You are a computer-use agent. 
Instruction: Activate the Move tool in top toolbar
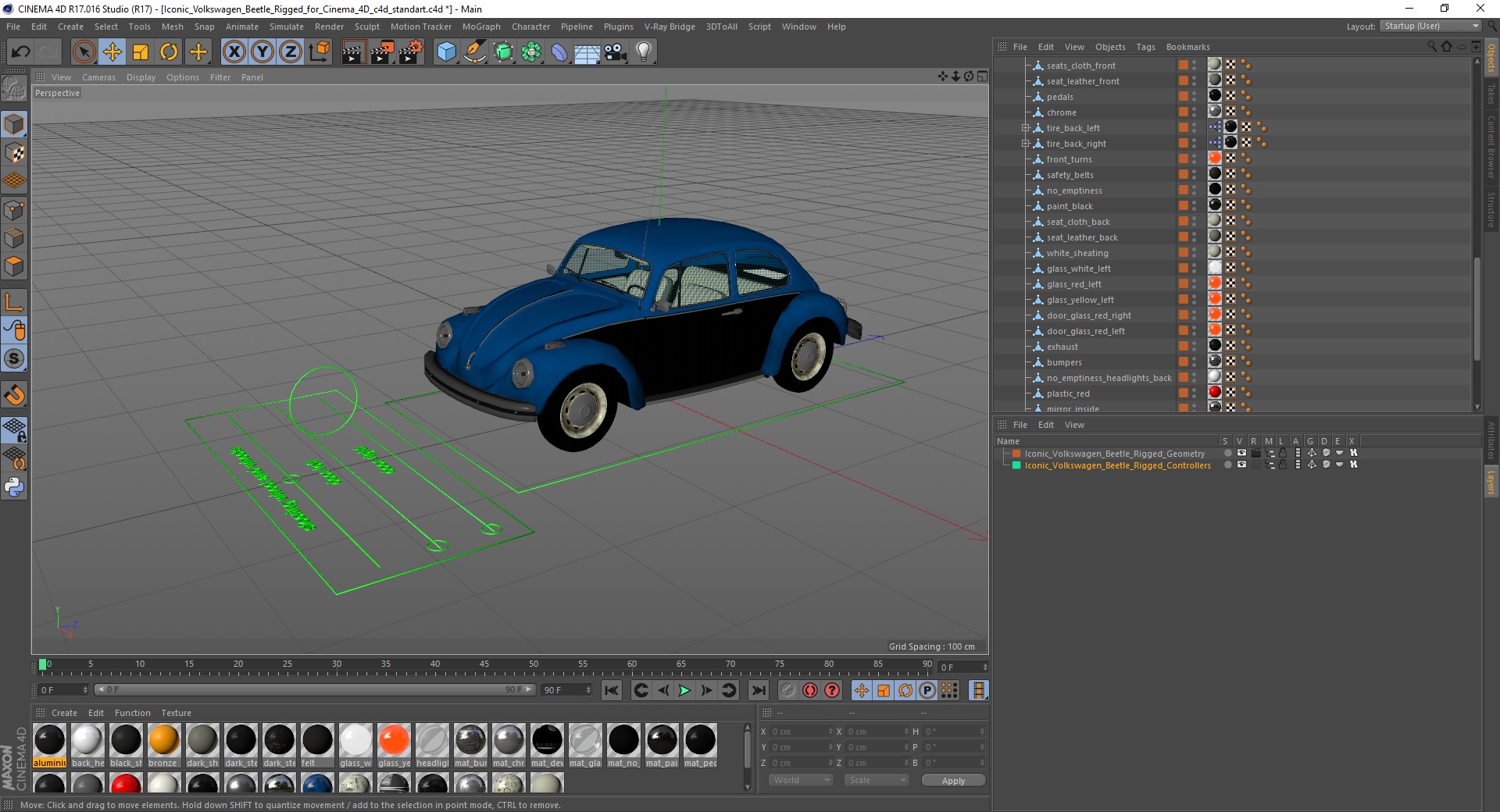coord(112,52)
